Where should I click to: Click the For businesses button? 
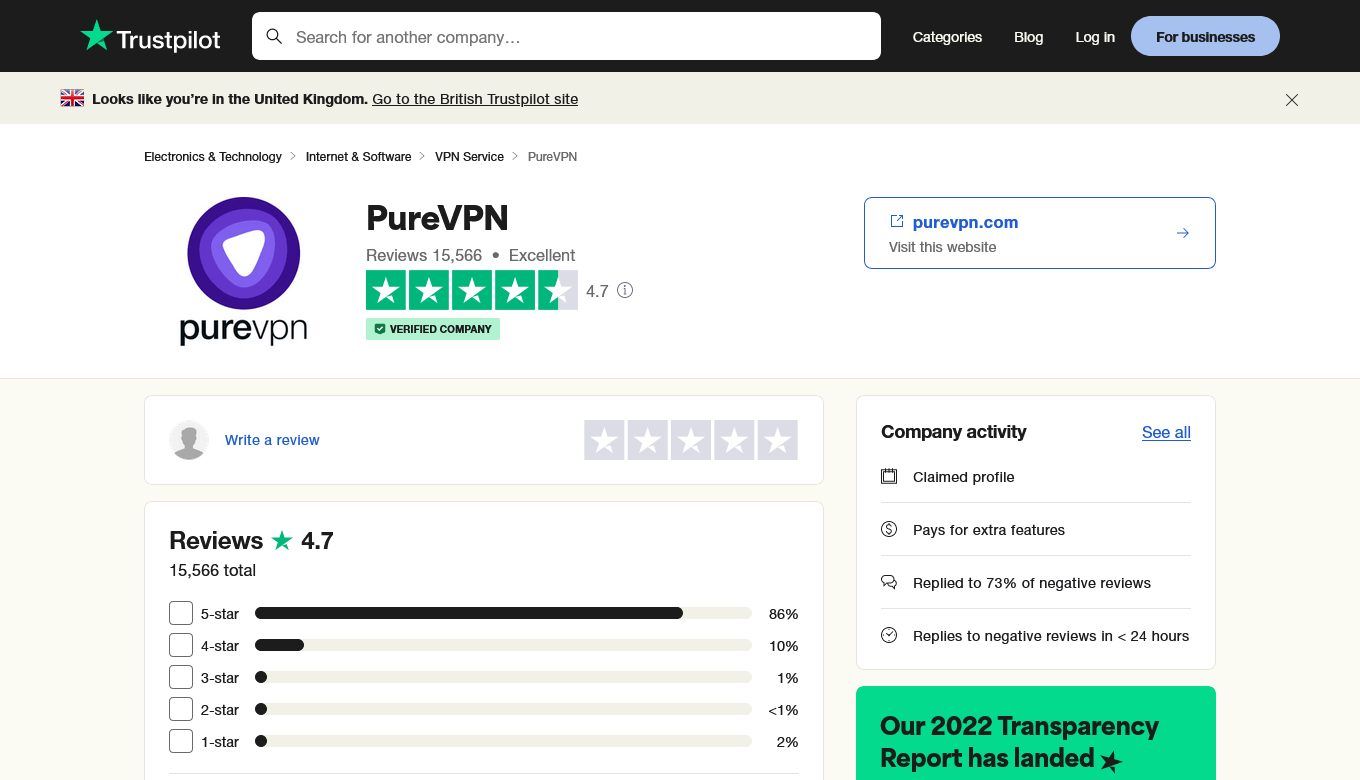(x=1205, y=36)
